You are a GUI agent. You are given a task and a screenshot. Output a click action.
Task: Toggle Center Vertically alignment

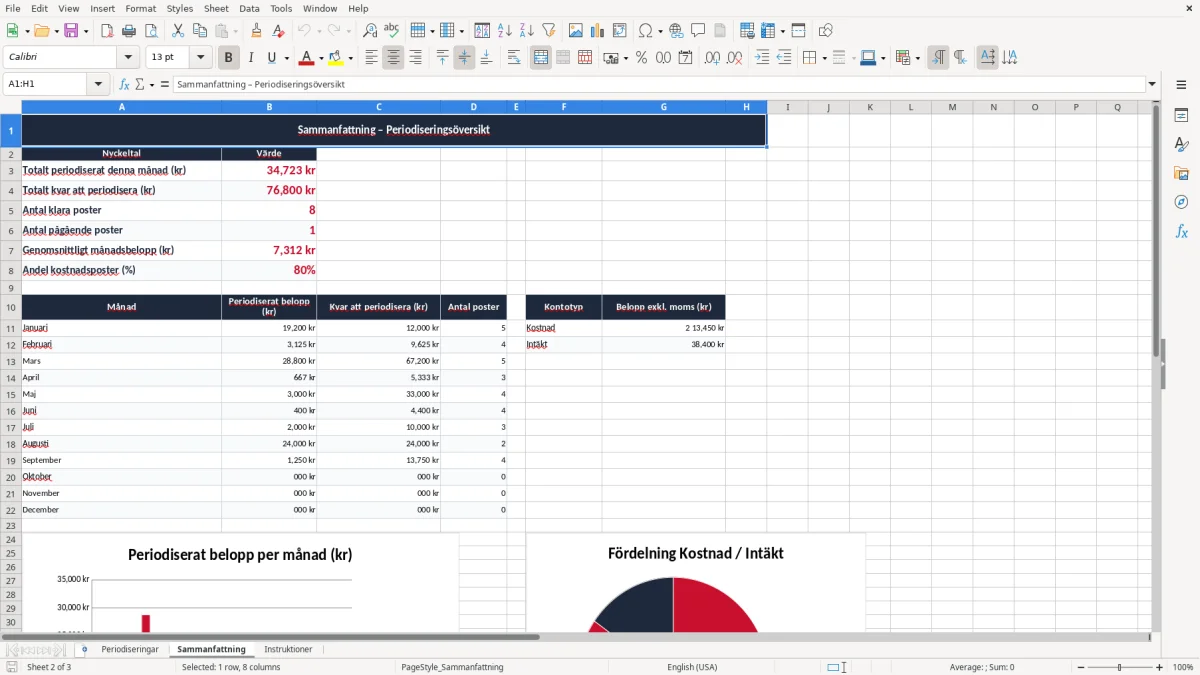tap(464, 58)
